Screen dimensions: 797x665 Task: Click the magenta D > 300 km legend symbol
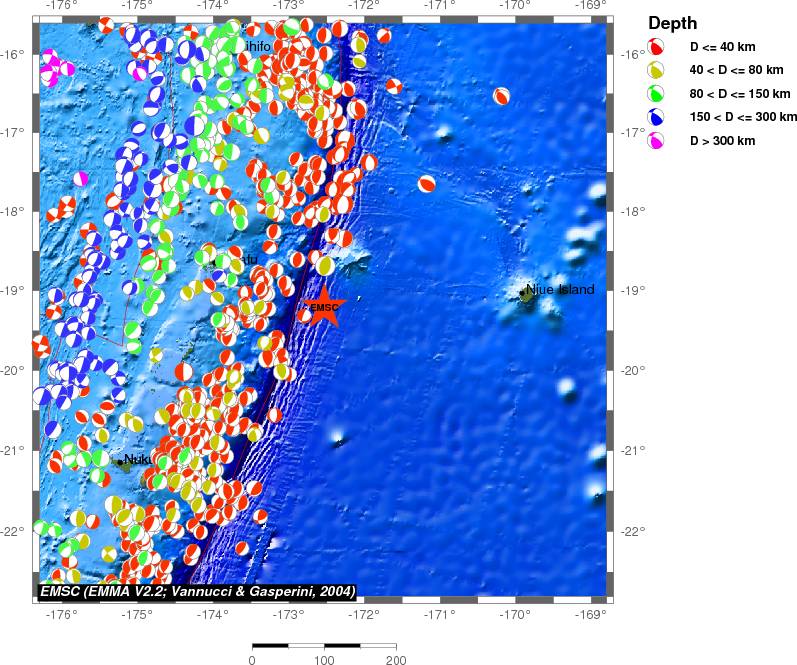pos(656,141)
